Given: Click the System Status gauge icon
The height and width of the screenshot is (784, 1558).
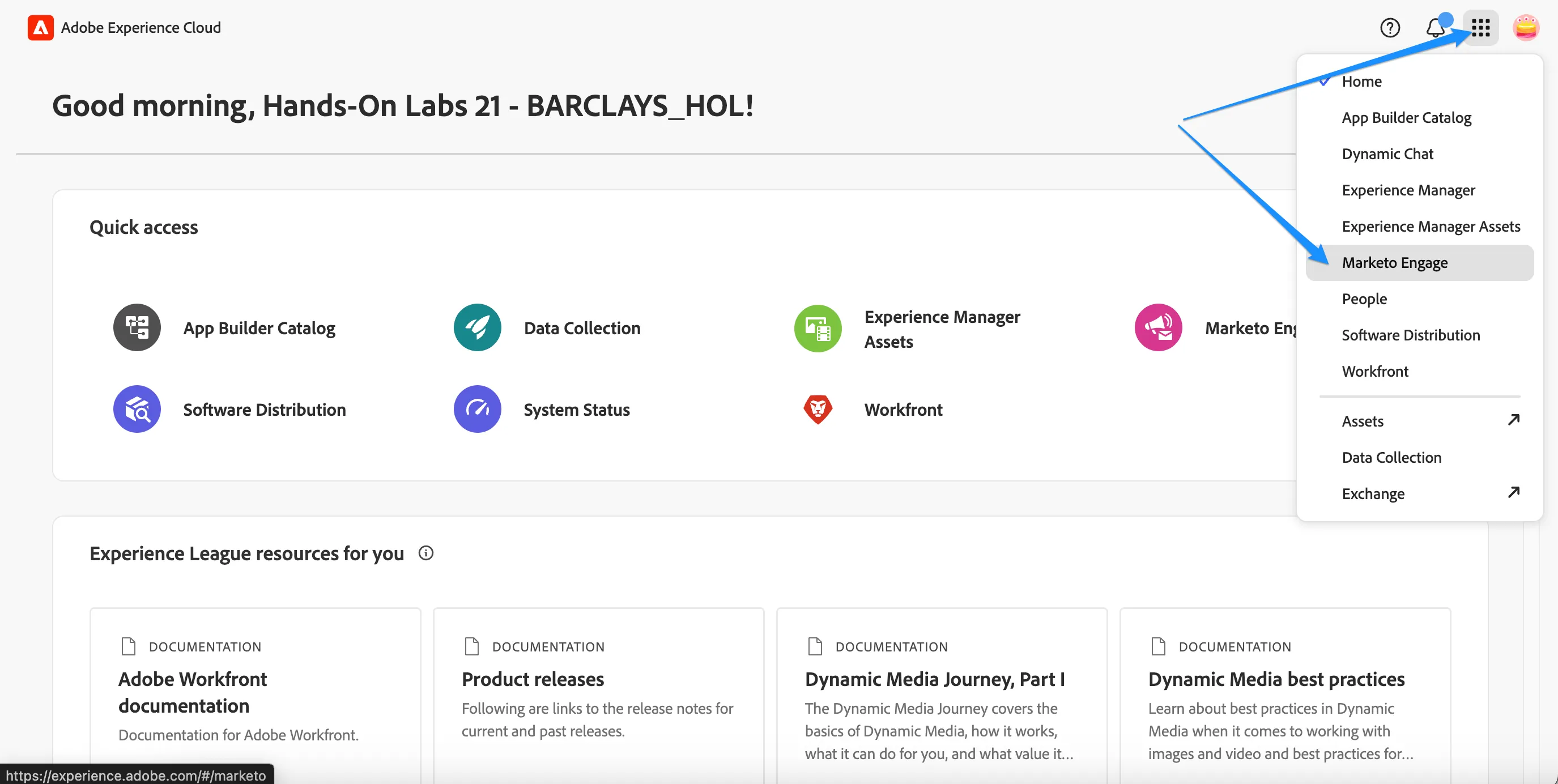Looking at the screenshot, I should (477, 409).
